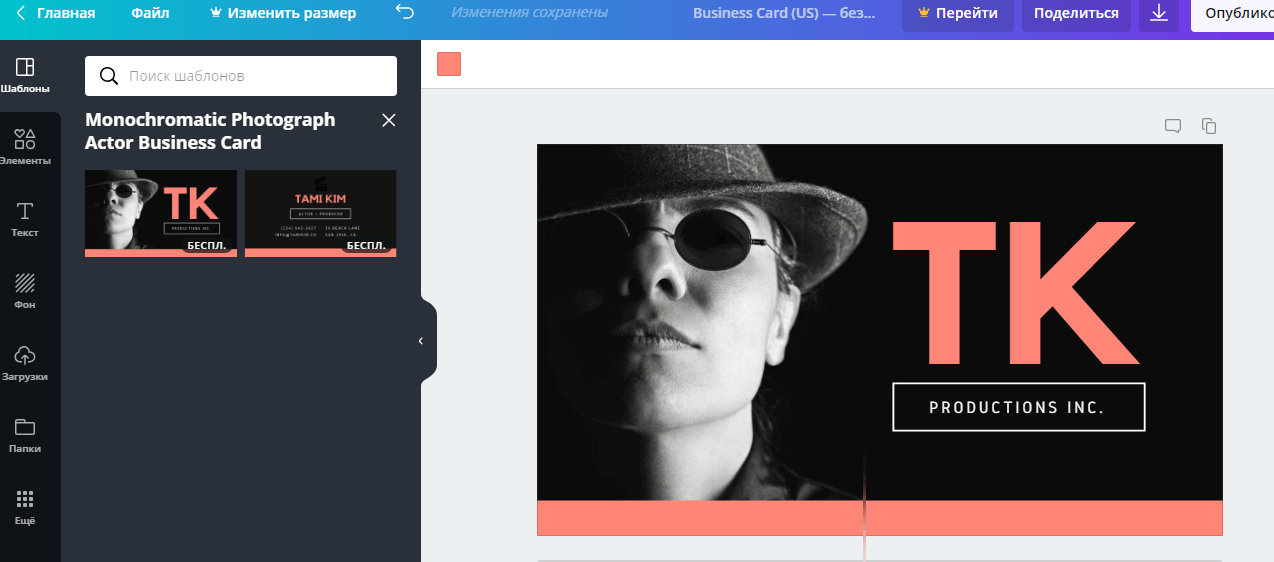Open the Файл menu
The image size is (1274, 562).
pos(150,13)
